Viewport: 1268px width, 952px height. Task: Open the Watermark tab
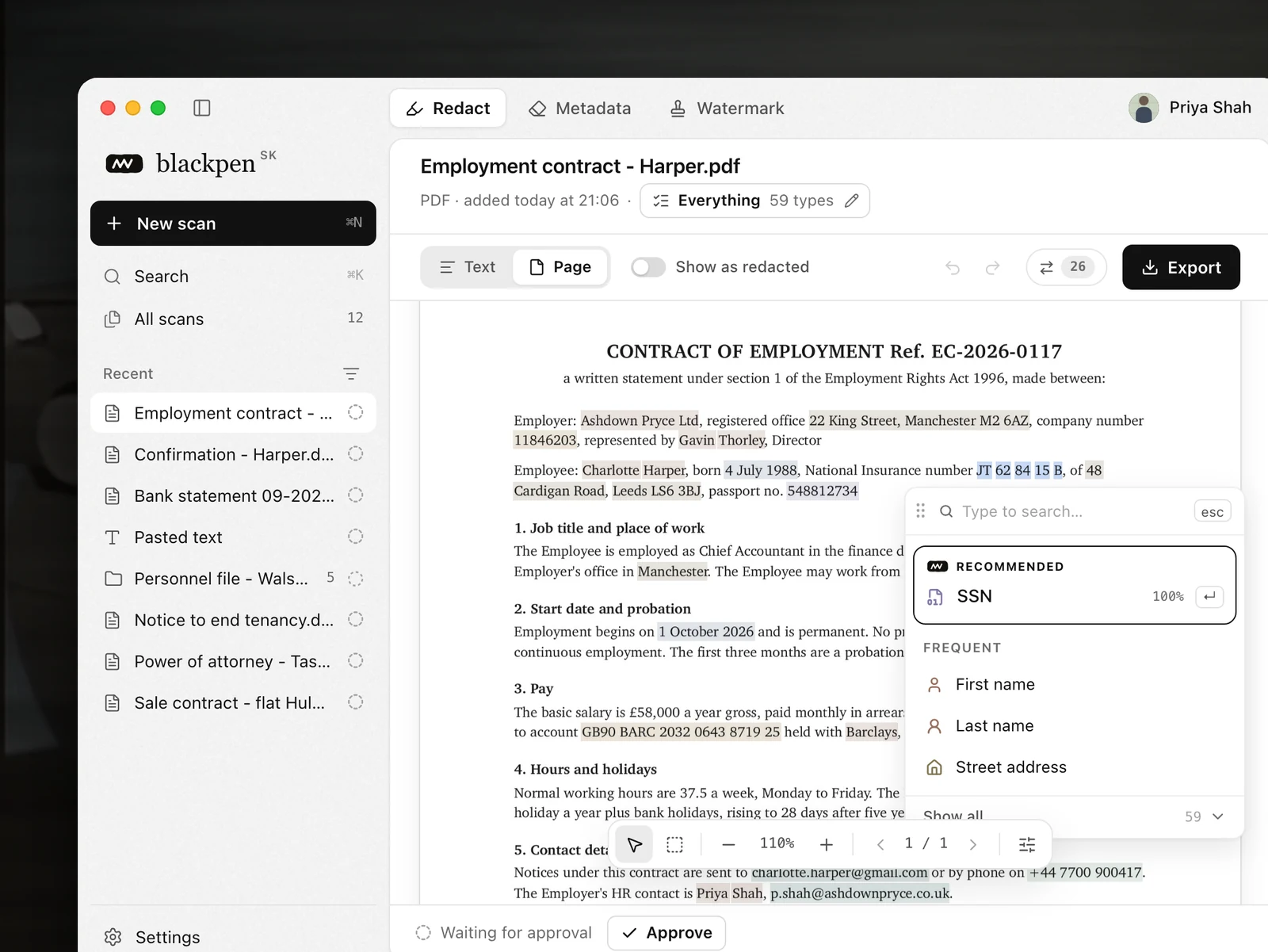[x=727, y=109]
